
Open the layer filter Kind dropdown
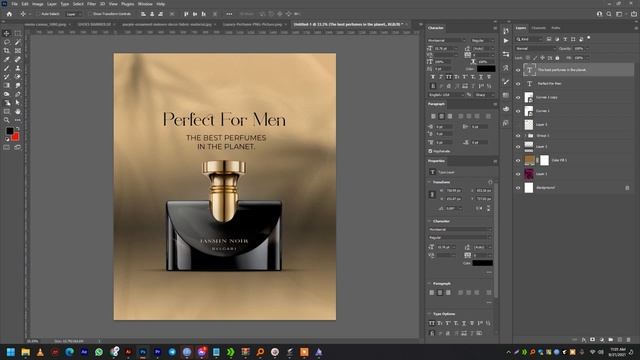pyautogui.click(x=529, y=39)
